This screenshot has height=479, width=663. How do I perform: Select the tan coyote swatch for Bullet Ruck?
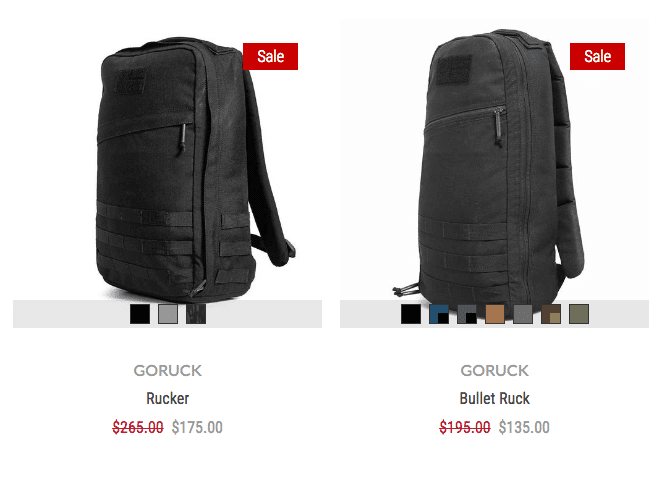point(495,314)
